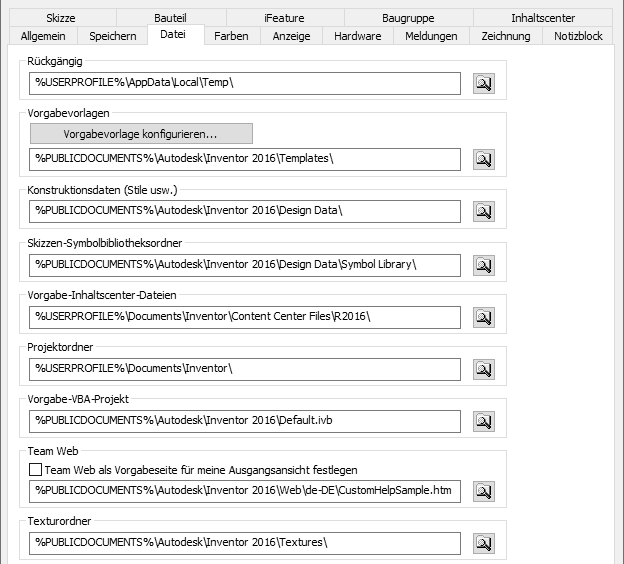This screenshot has width=624, height=564.
Task: Browse for the Texturordner folder
Action: point(483,543)
